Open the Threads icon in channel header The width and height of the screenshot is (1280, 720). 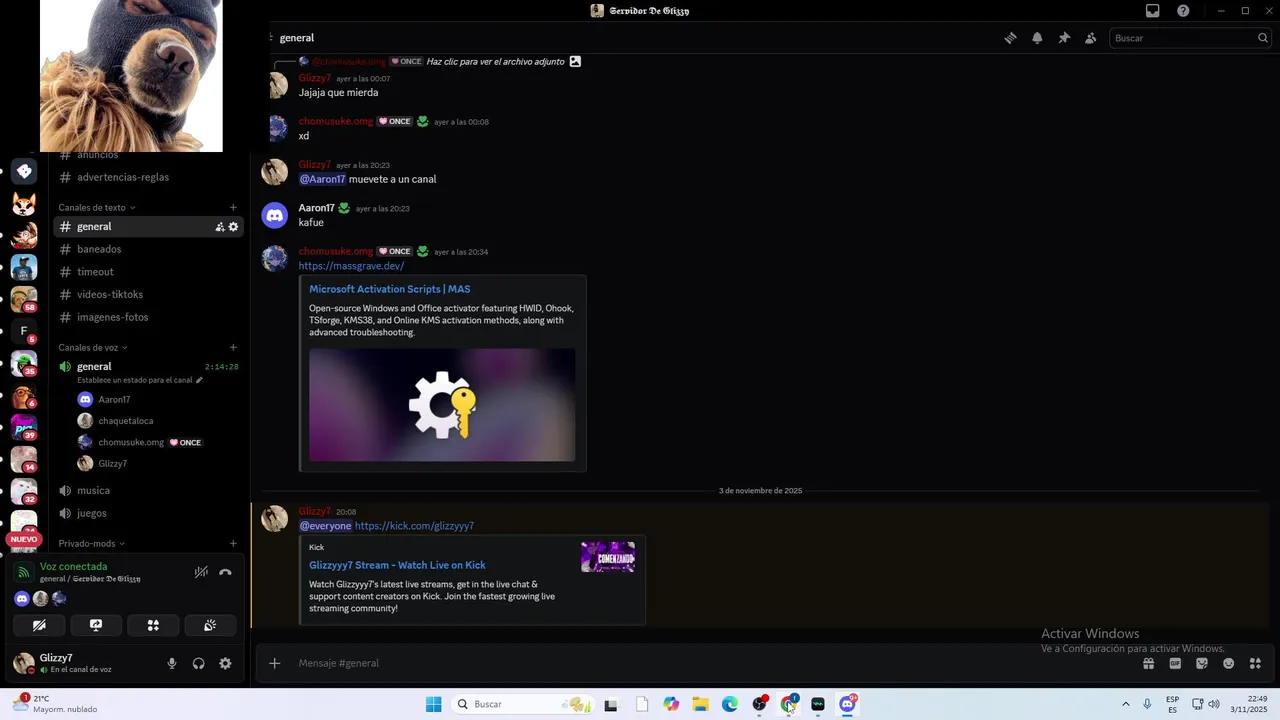(1011, 38)
